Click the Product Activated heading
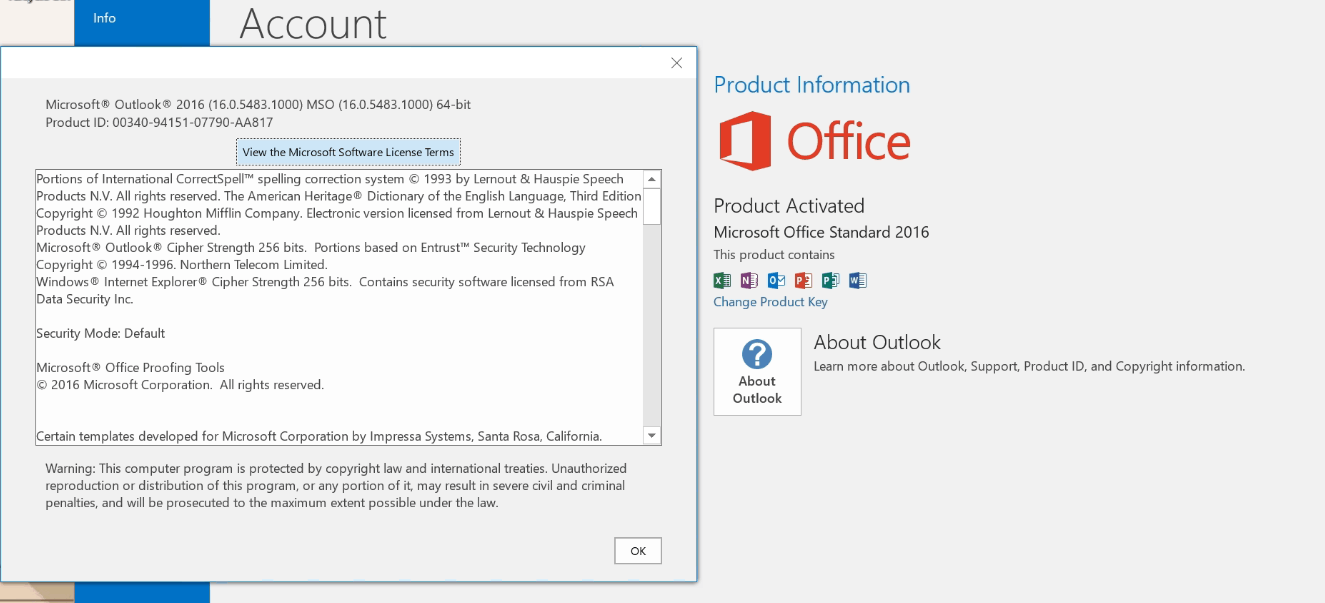This screenshot has width=1325, height=603. point(789,206)
